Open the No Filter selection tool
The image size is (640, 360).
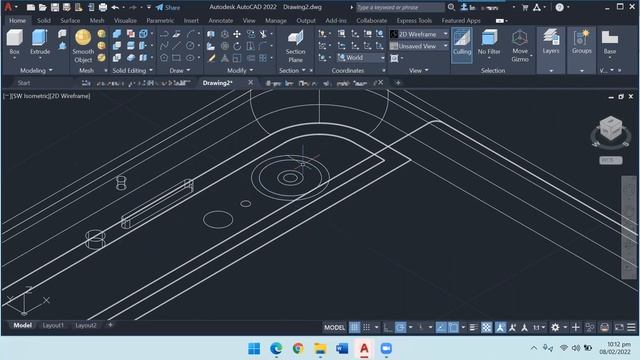[489, 43]
